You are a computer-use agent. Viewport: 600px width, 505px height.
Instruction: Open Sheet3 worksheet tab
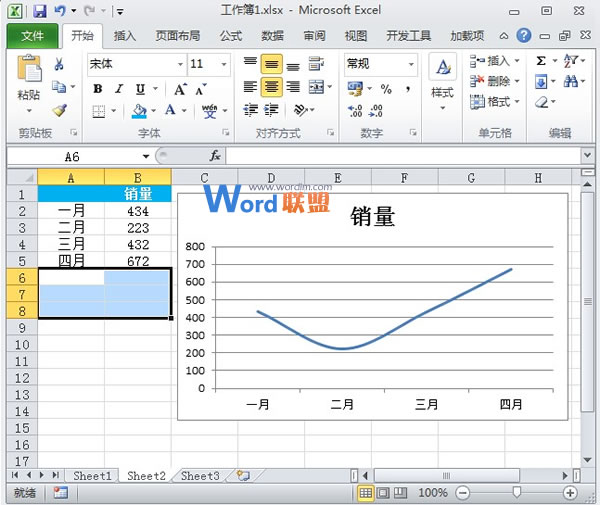pyautogui.click(x=200, y=476)
